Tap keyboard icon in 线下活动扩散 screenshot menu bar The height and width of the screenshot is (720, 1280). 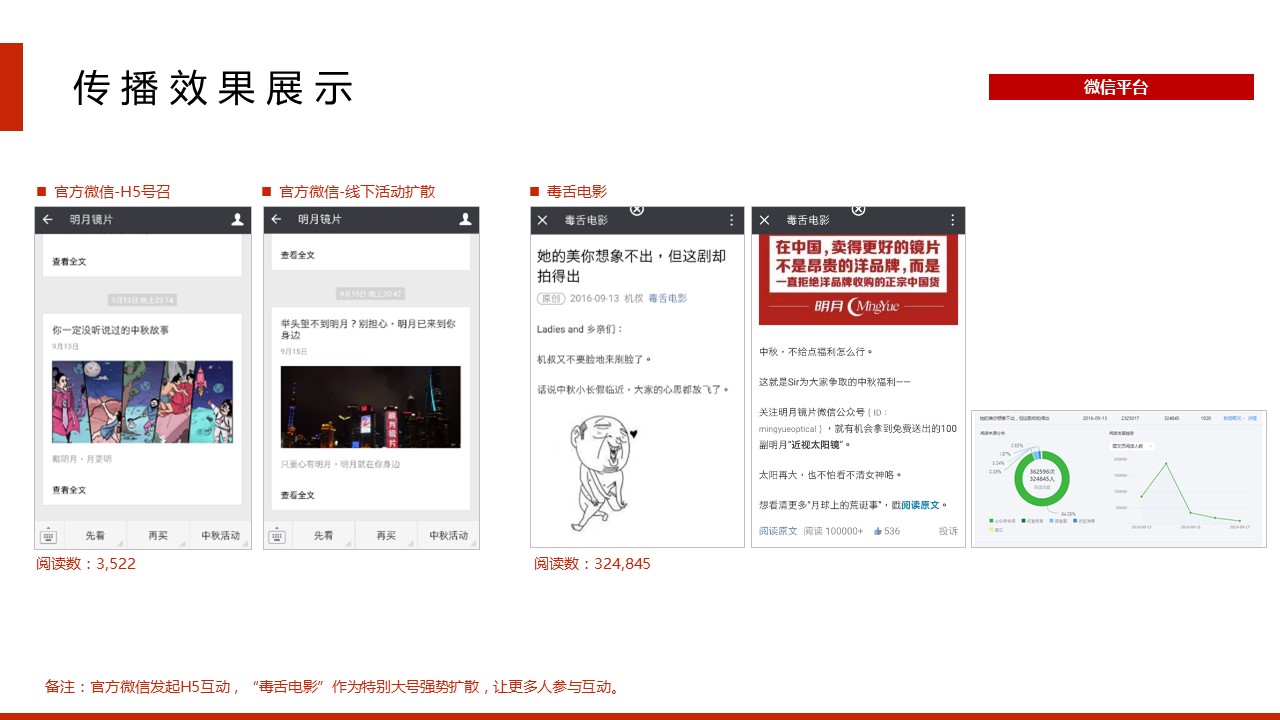277,536
